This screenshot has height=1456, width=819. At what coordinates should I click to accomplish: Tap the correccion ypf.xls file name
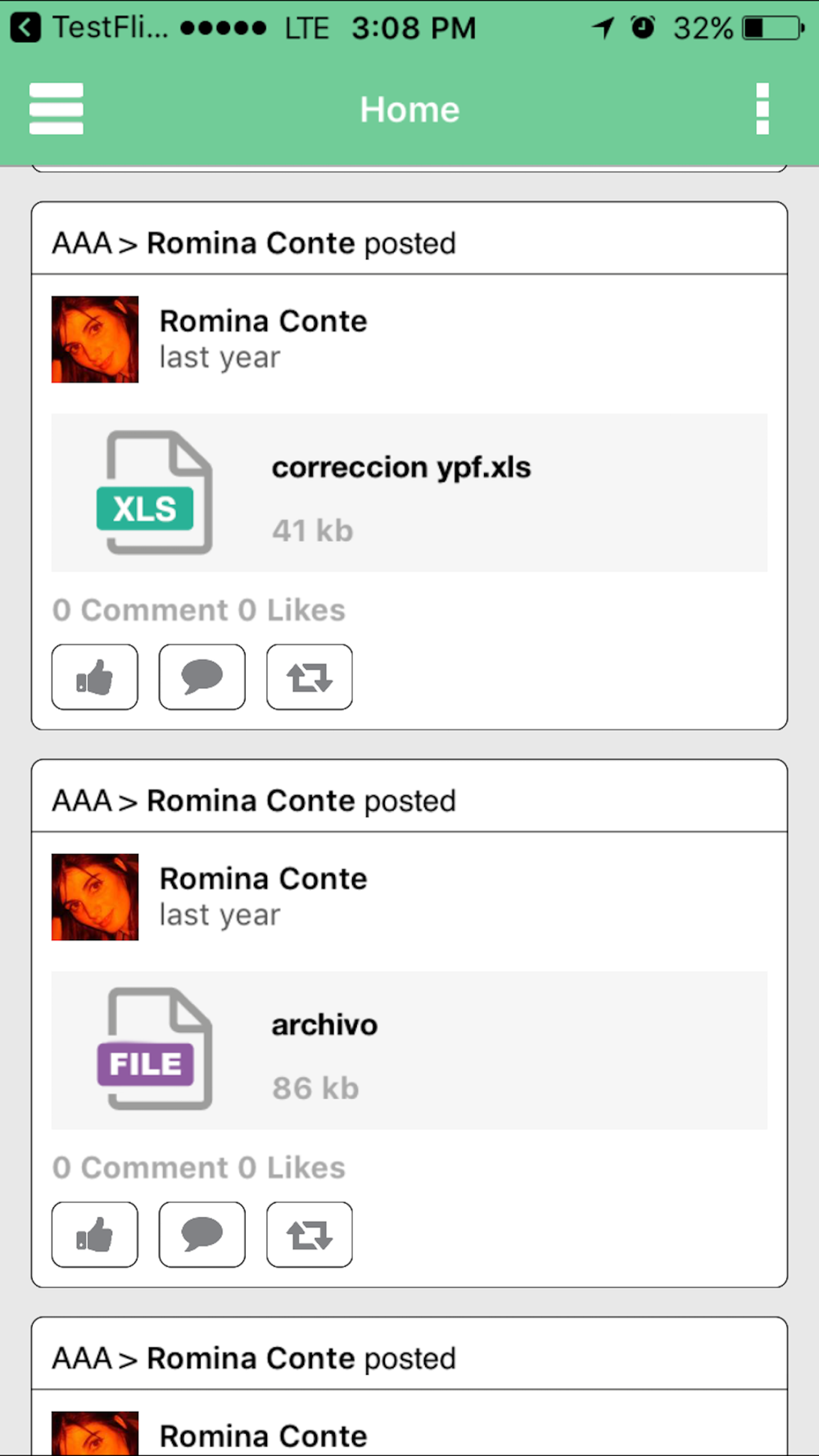pos(401,468)
